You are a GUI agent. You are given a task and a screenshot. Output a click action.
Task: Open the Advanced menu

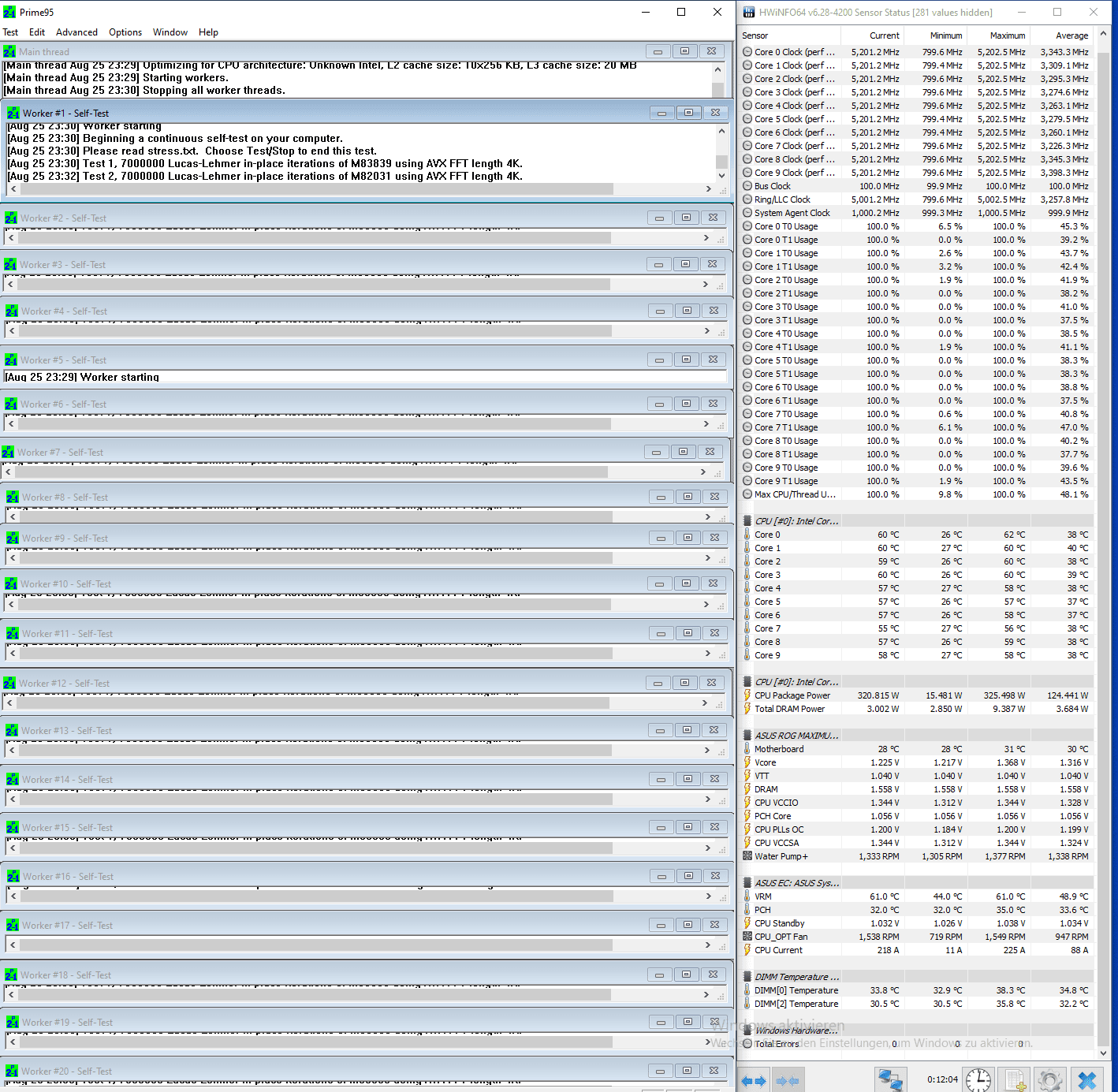click(x=76, y=32)
